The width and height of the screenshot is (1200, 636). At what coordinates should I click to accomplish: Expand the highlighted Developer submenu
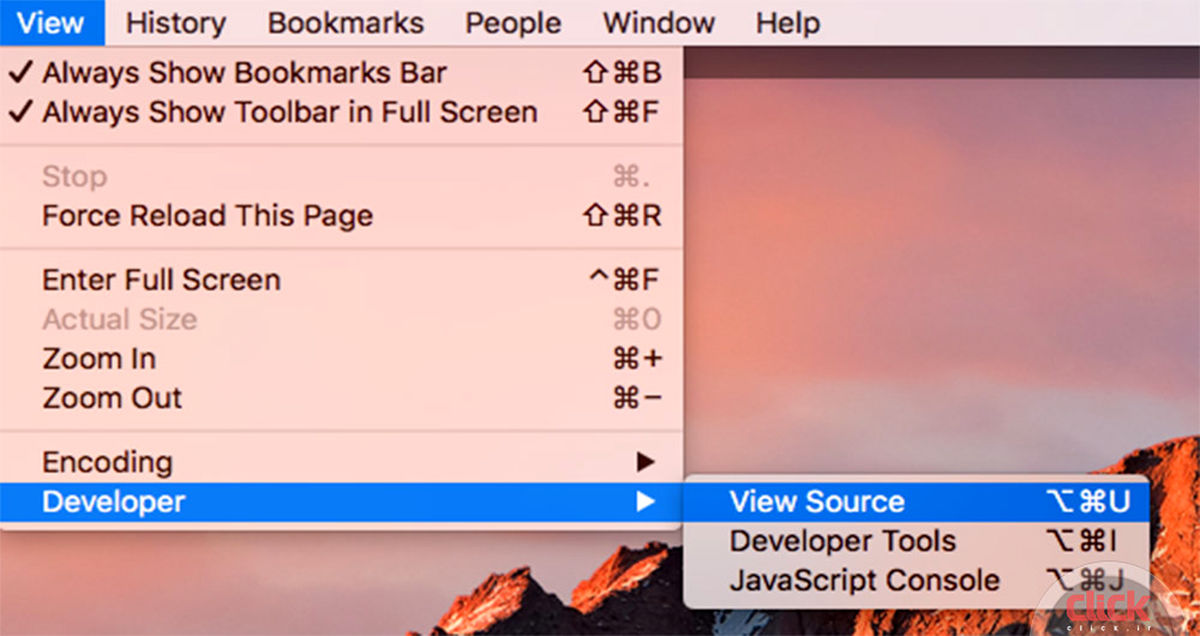point(113,502)
